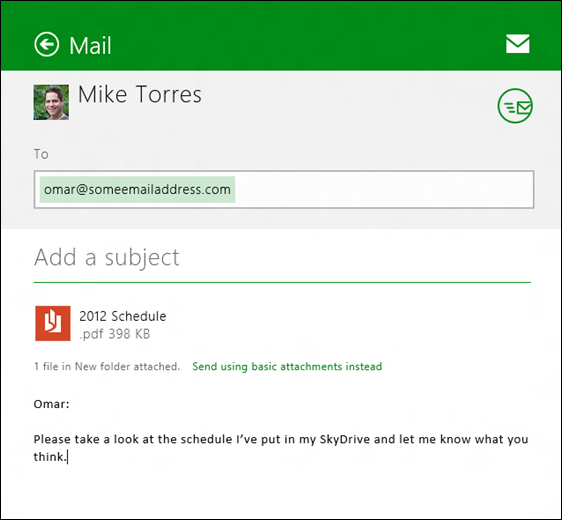Image resolution: width=562 pixels, height=520 pixels.
Task: Click the green line under subject field
Action: [282, 282]
